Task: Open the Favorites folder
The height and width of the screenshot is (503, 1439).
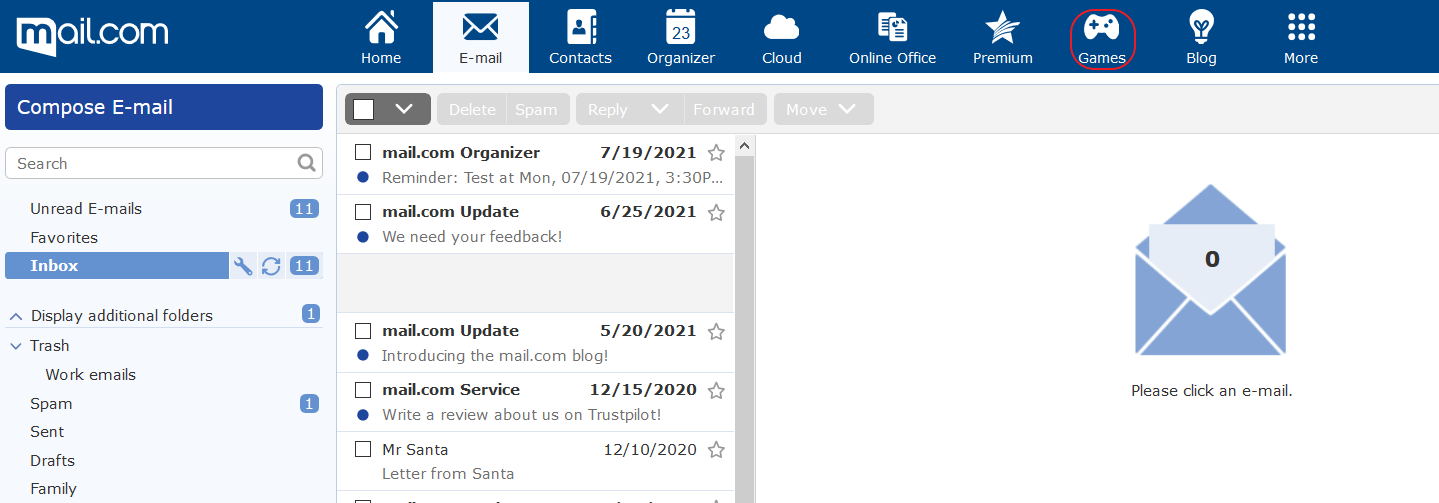Action: 64,238
